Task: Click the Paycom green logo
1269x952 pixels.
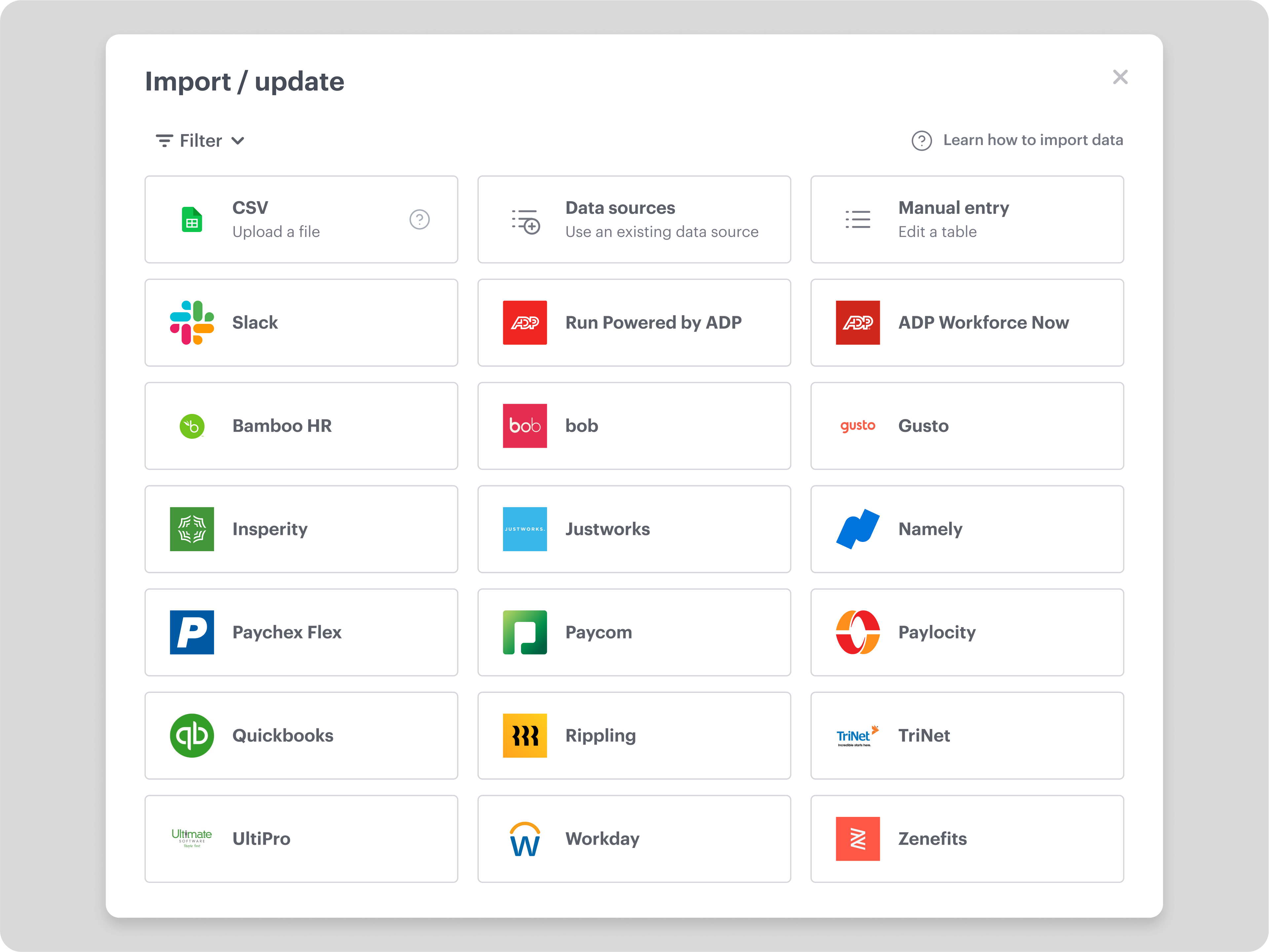Action: pyautogui.click(x=525, y=632)
